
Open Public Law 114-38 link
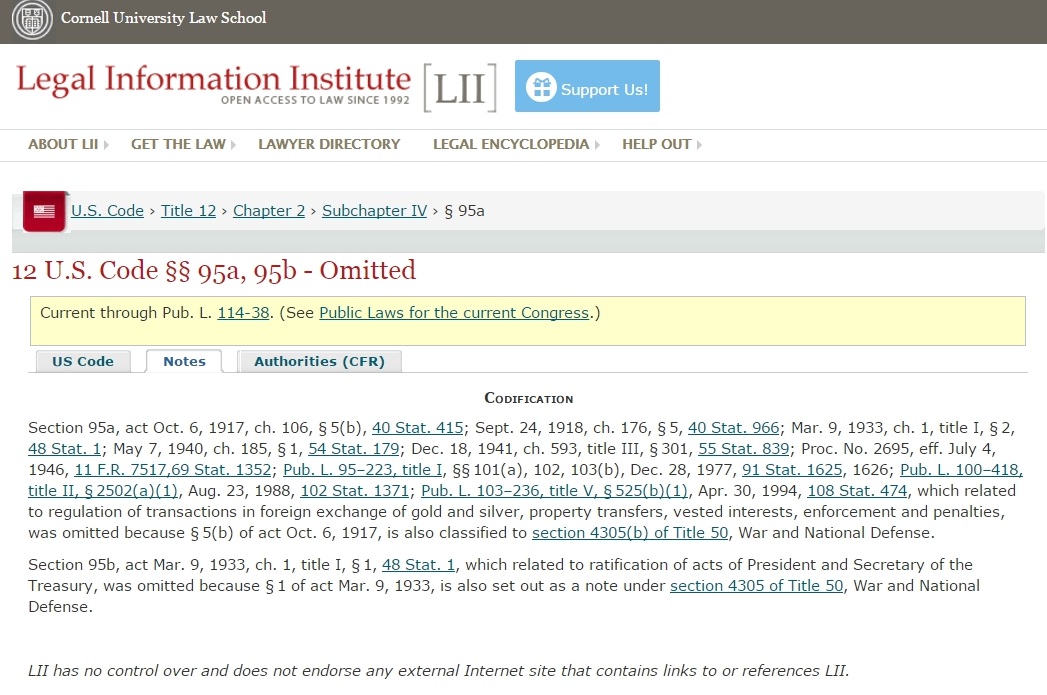[243, 313]
